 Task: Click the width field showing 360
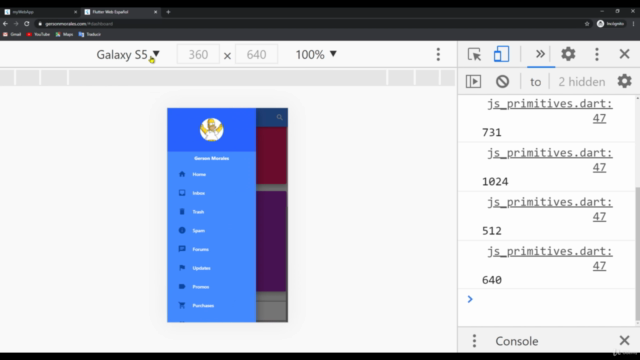click(198, 54)
